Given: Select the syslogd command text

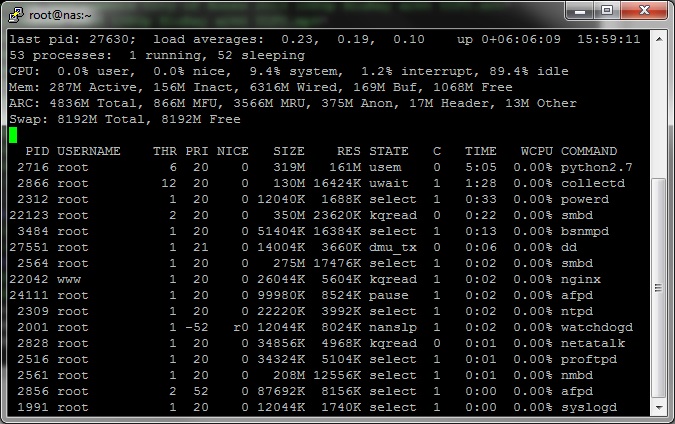Looking at the screenshot, I should coord(589,407).
